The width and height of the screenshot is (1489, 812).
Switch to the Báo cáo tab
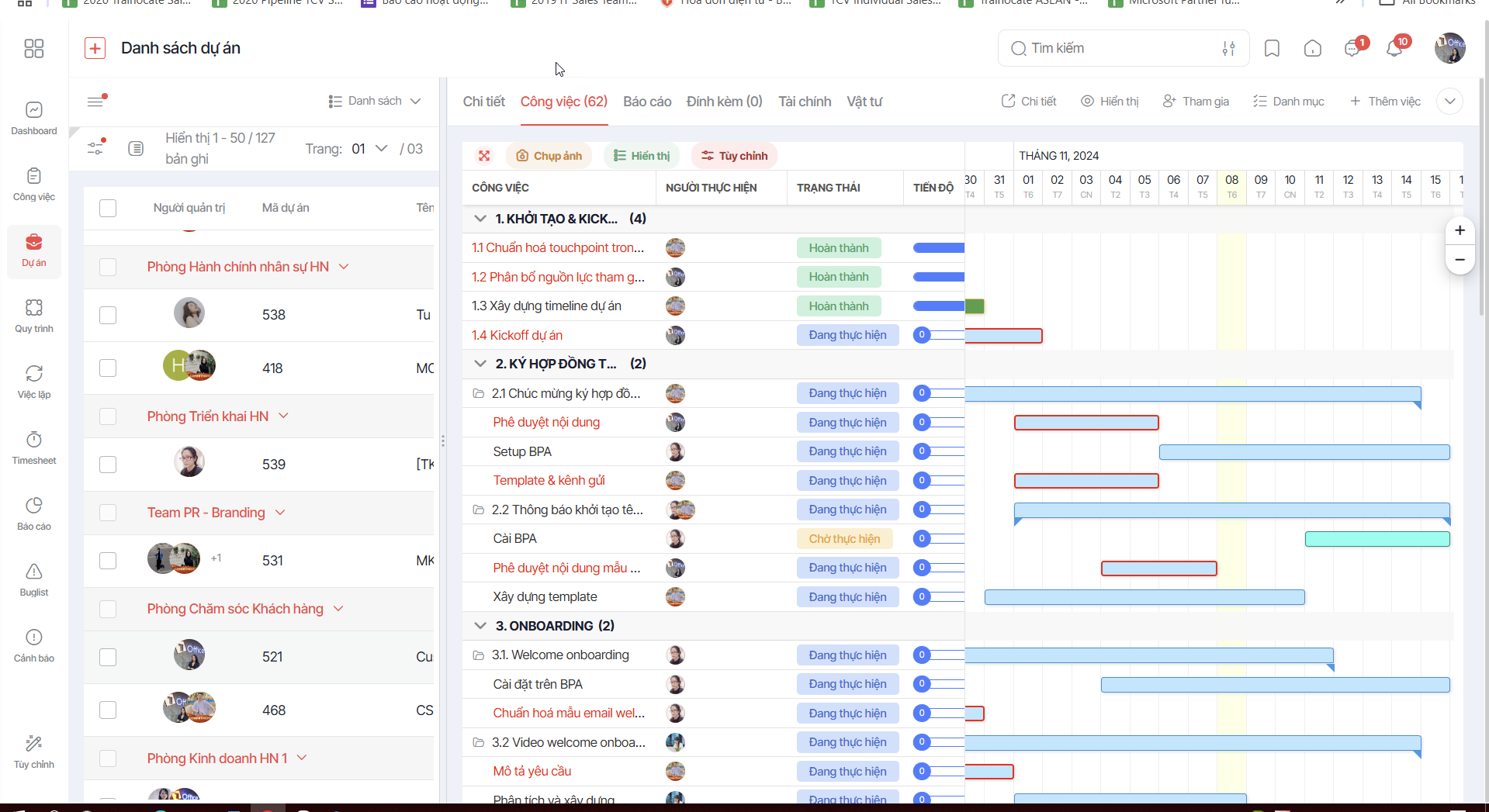pyautogui.click(x=646, y=101)
